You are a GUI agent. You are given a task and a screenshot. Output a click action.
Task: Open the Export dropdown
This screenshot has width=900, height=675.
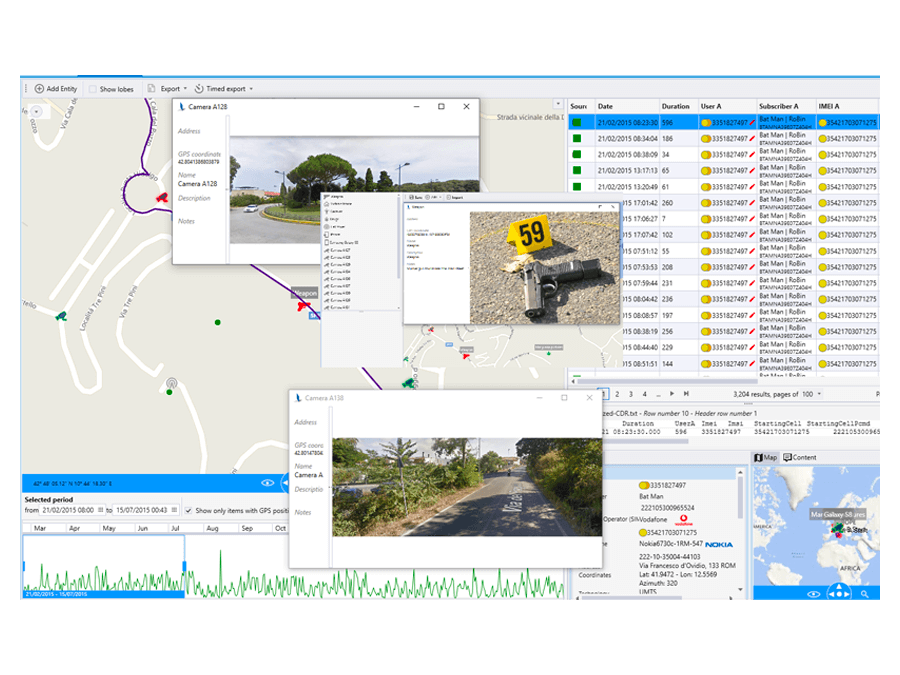pos(173,89)
